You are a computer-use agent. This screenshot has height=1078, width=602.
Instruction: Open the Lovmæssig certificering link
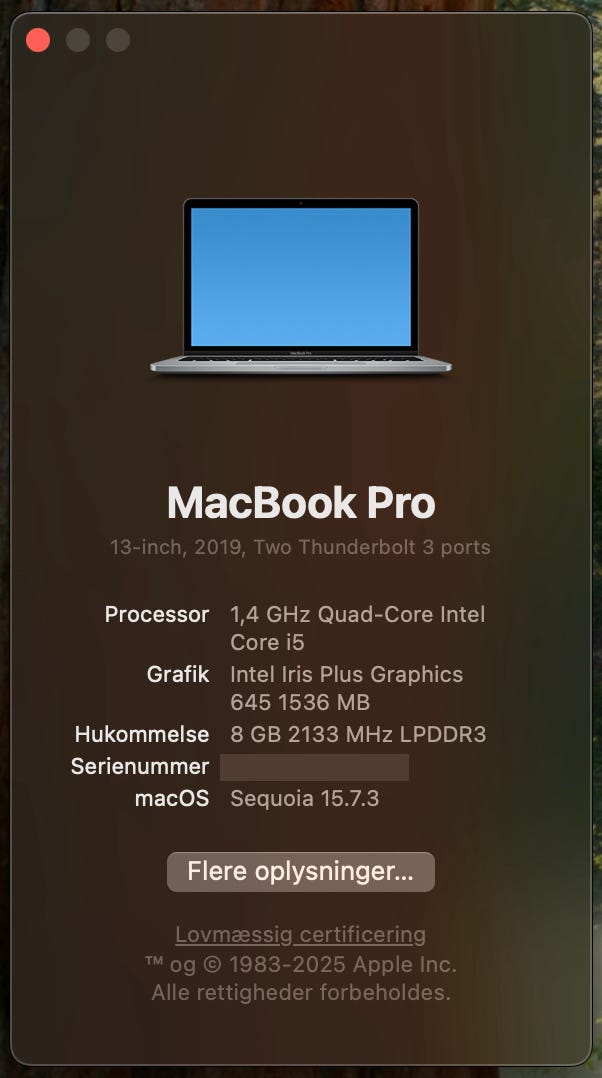[x=300, y=935]
